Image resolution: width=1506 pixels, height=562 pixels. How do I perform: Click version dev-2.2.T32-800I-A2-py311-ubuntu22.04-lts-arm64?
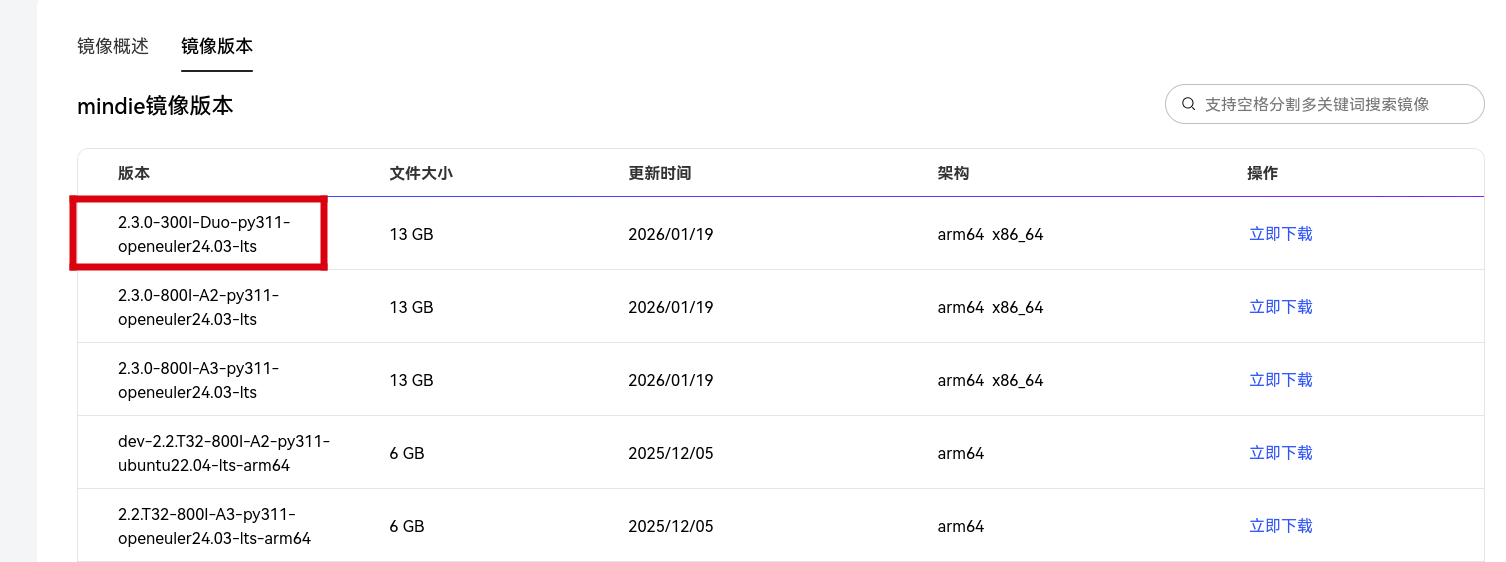(224, 453)
